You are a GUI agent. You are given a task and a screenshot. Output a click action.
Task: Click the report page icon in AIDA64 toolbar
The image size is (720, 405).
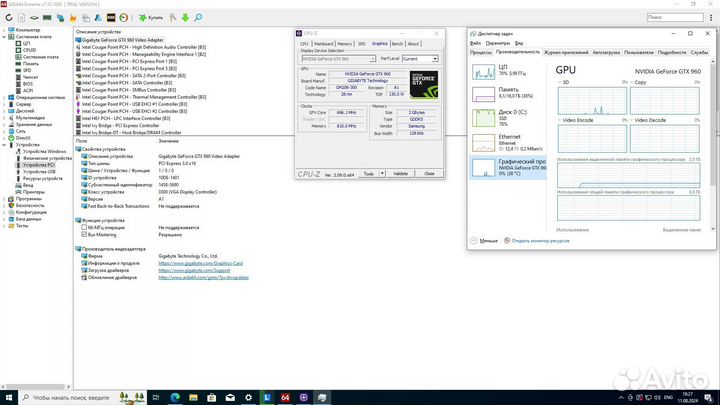(22, 17)
